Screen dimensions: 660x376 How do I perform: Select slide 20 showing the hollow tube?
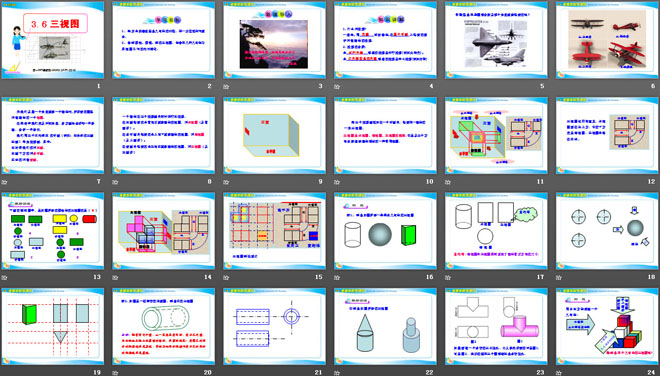tap(164, 326)
